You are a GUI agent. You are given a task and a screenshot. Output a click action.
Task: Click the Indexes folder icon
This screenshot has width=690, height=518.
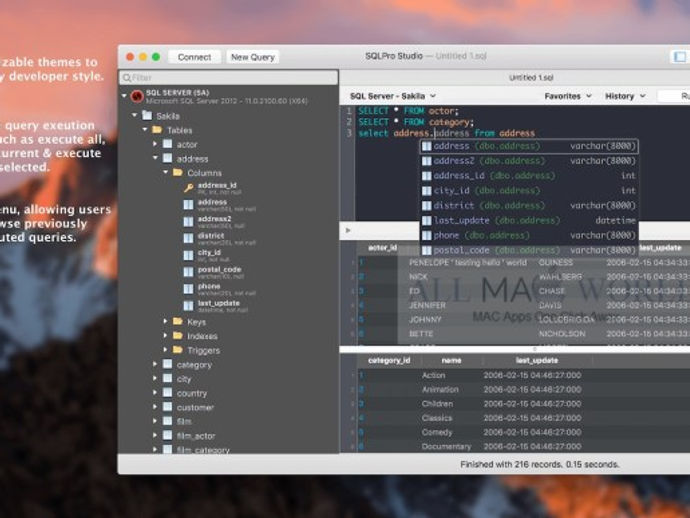(x=178, y=336)
